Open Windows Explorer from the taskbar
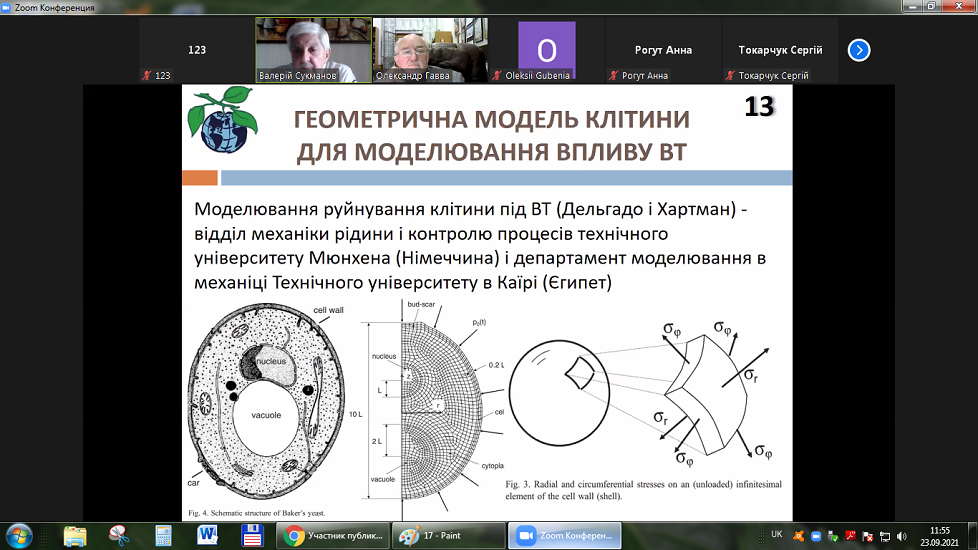 click(x=75, y=536)
